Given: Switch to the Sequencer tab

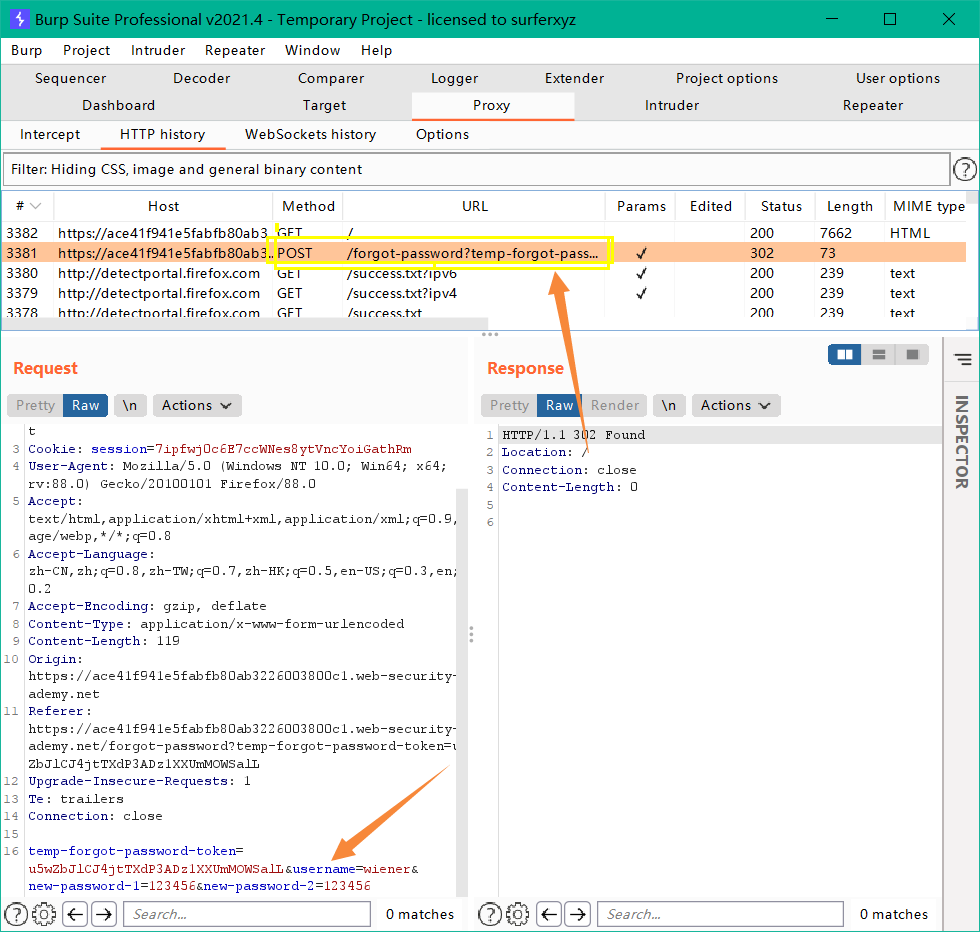Looking at the screenshot, I should tap(71, 78).
